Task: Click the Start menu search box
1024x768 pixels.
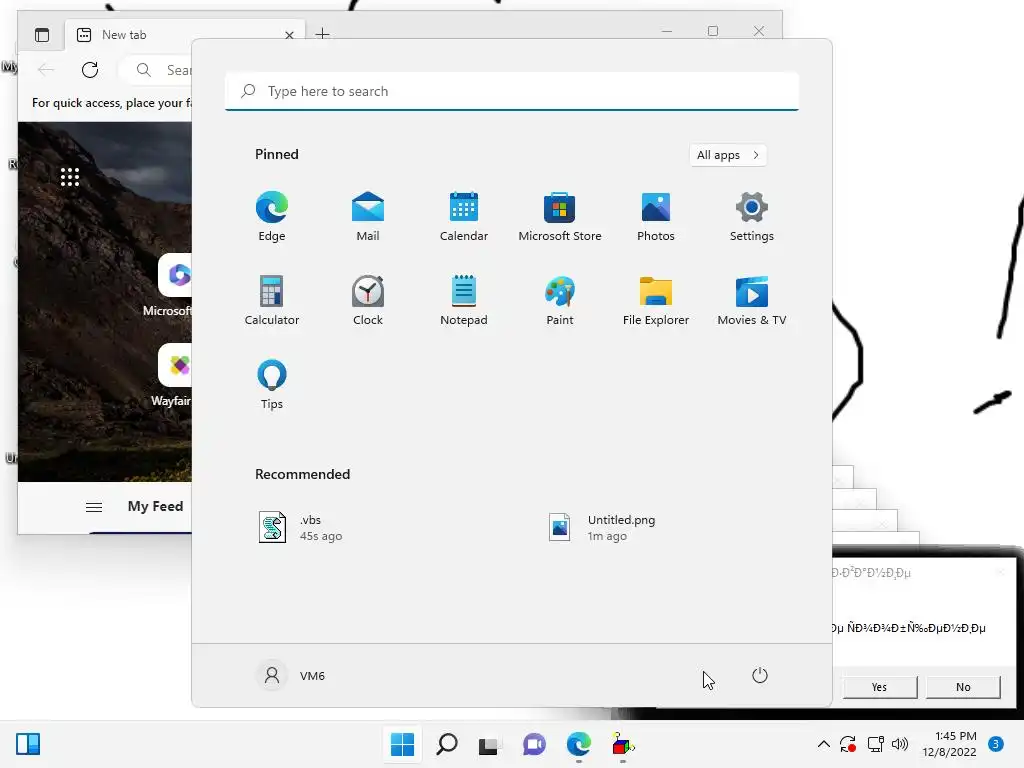Action: 512,91
